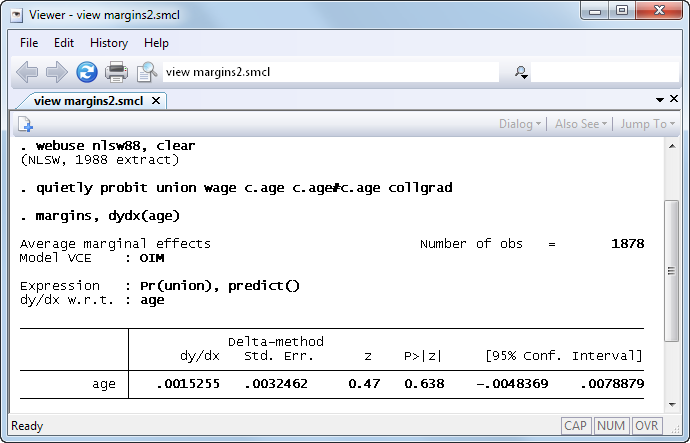Viewport: 690px width, 443px height.
Task: Click the search magnifier icon
Action: pyautogui.click(x=521, y=72)
